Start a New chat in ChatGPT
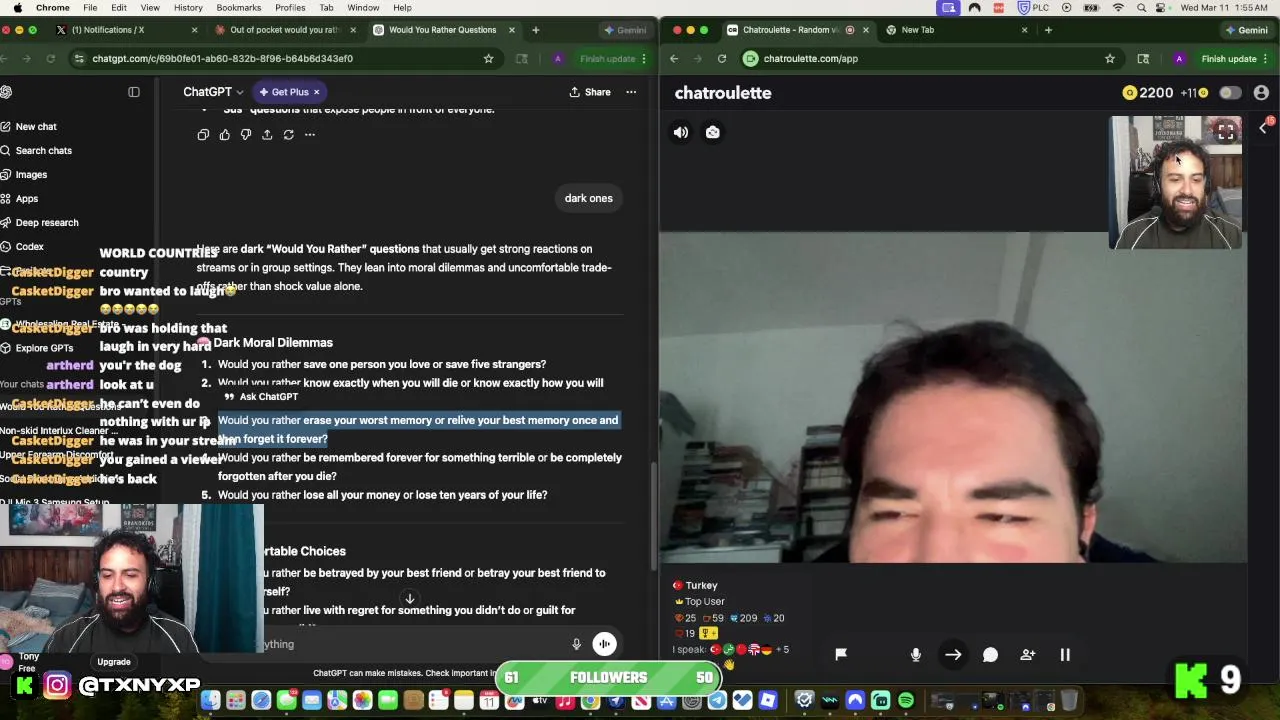 36,127
